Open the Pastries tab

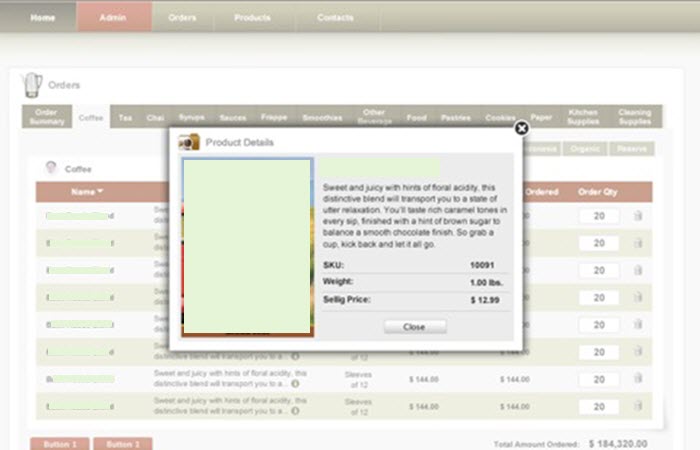pos(456,117)
